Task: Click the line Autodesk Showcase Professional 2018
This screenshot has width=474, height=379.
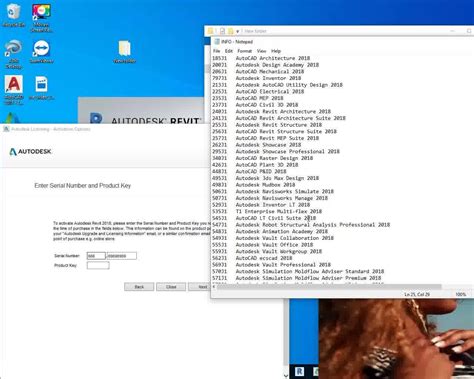Action: click(x=276, y=151)
